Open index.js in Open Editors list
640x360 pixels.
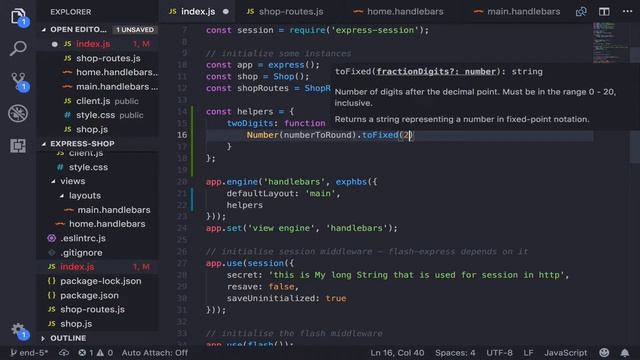coord(98,44)
